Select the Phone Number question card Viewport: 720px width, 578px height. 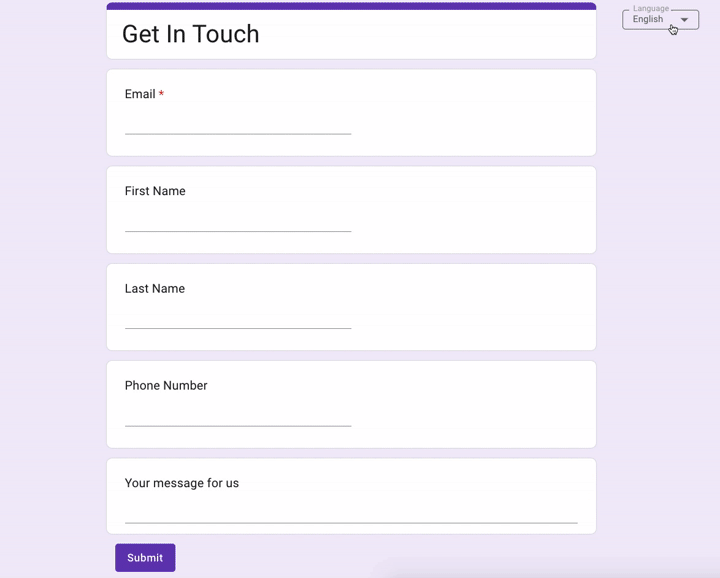point(351,404)
